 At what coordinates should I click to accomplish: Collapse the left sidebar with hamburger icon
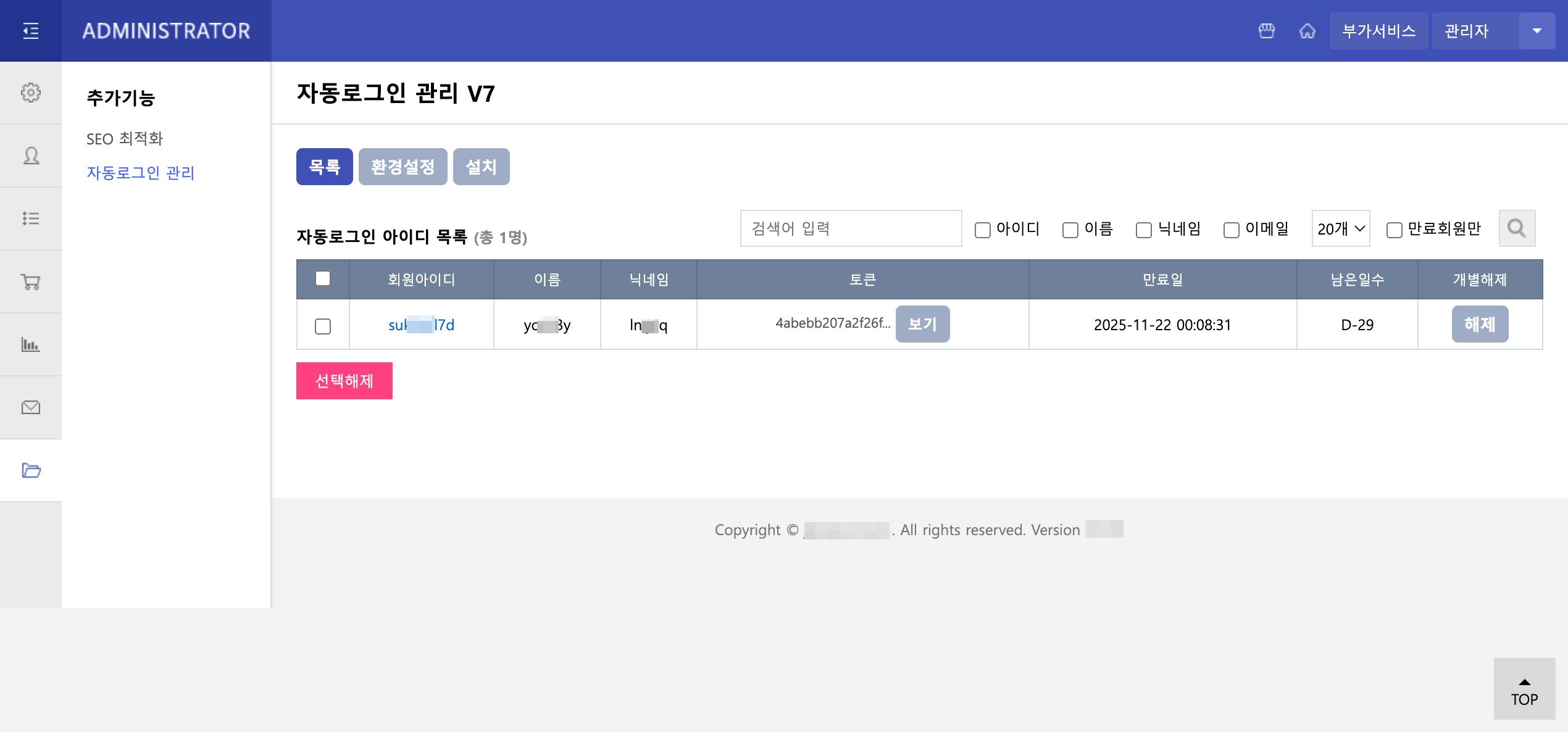tap(30, 30)
